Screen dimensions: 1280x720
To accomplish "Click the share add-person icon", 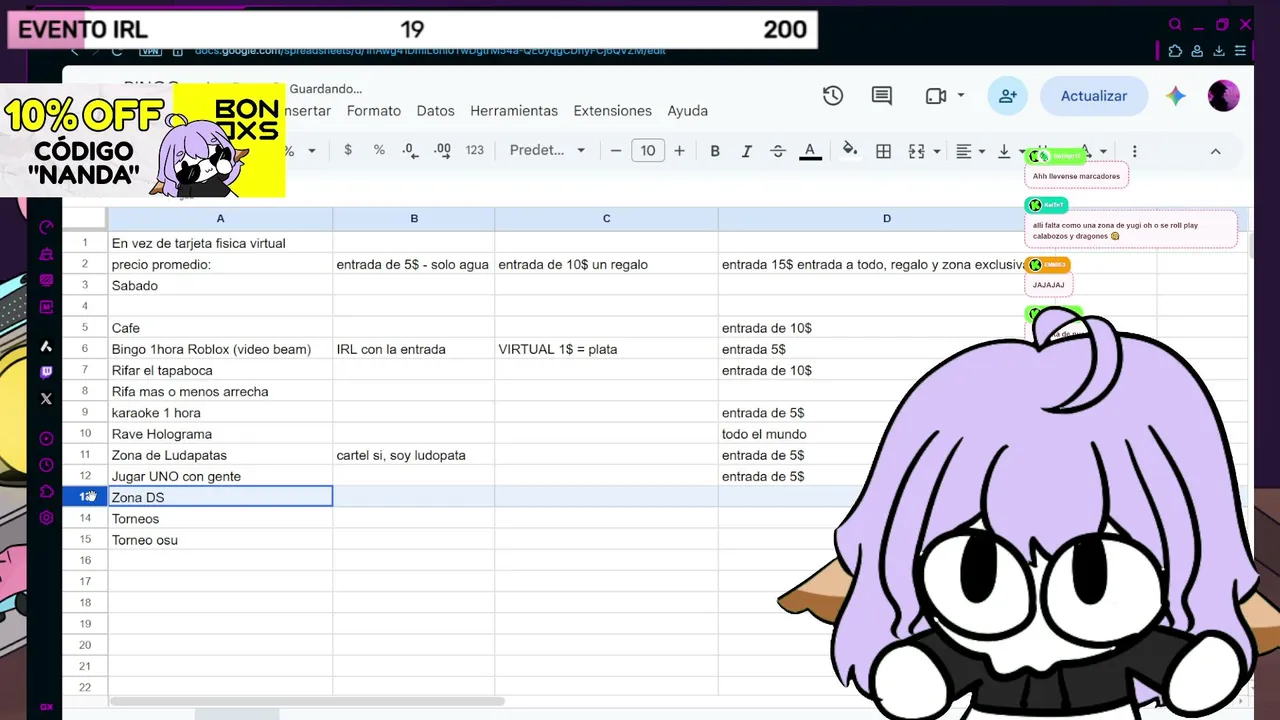I will pyautogui.click(x=1008, y=96).
